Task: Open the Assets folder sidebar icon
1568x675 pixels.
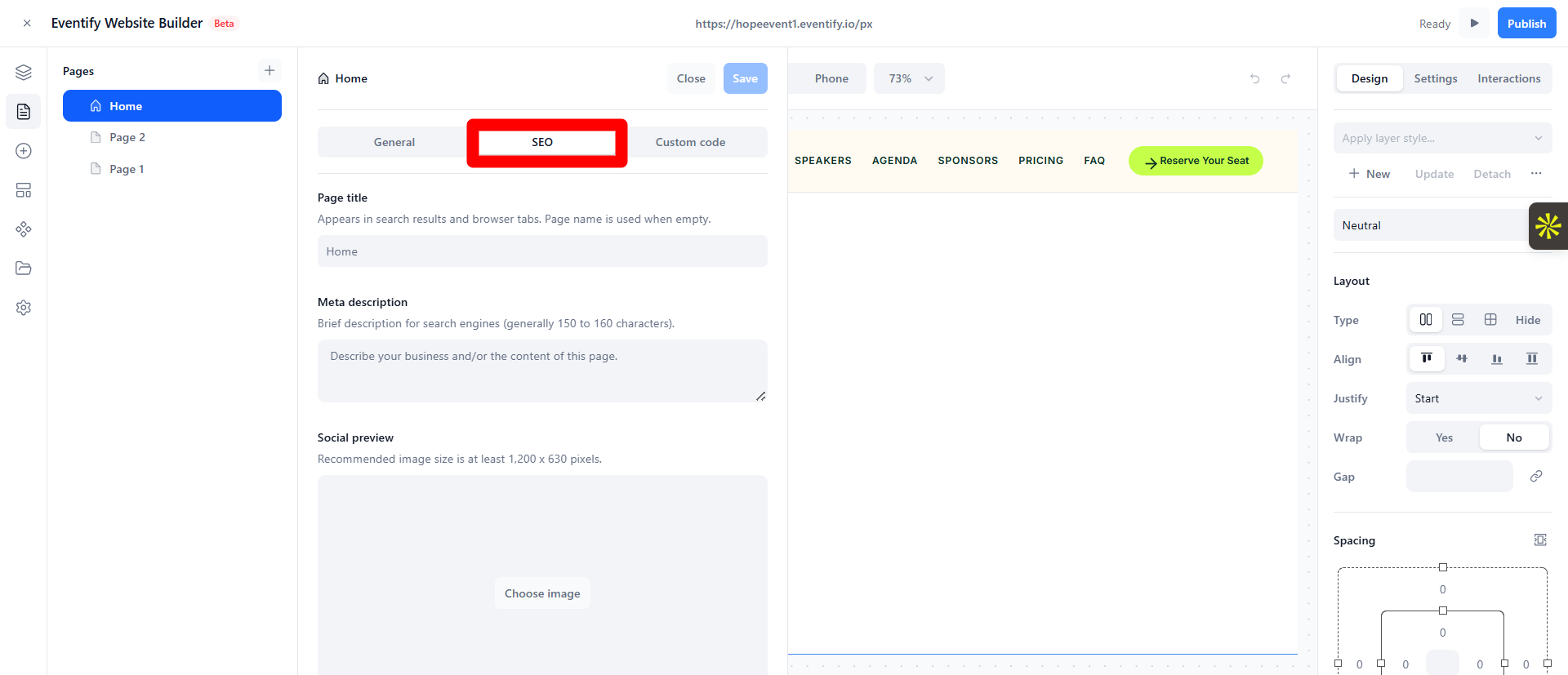Action: point(24,269)
